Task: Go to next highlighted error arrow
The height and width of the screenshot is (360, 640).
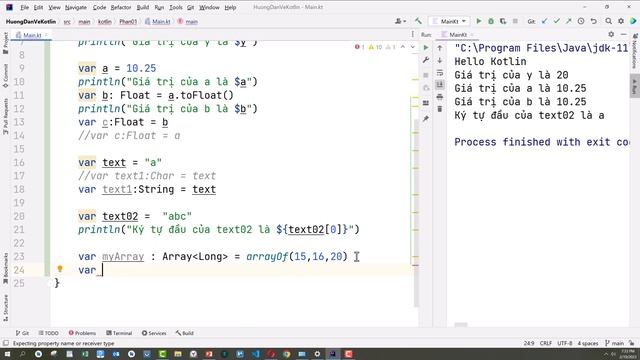Action: coord(412,47)
